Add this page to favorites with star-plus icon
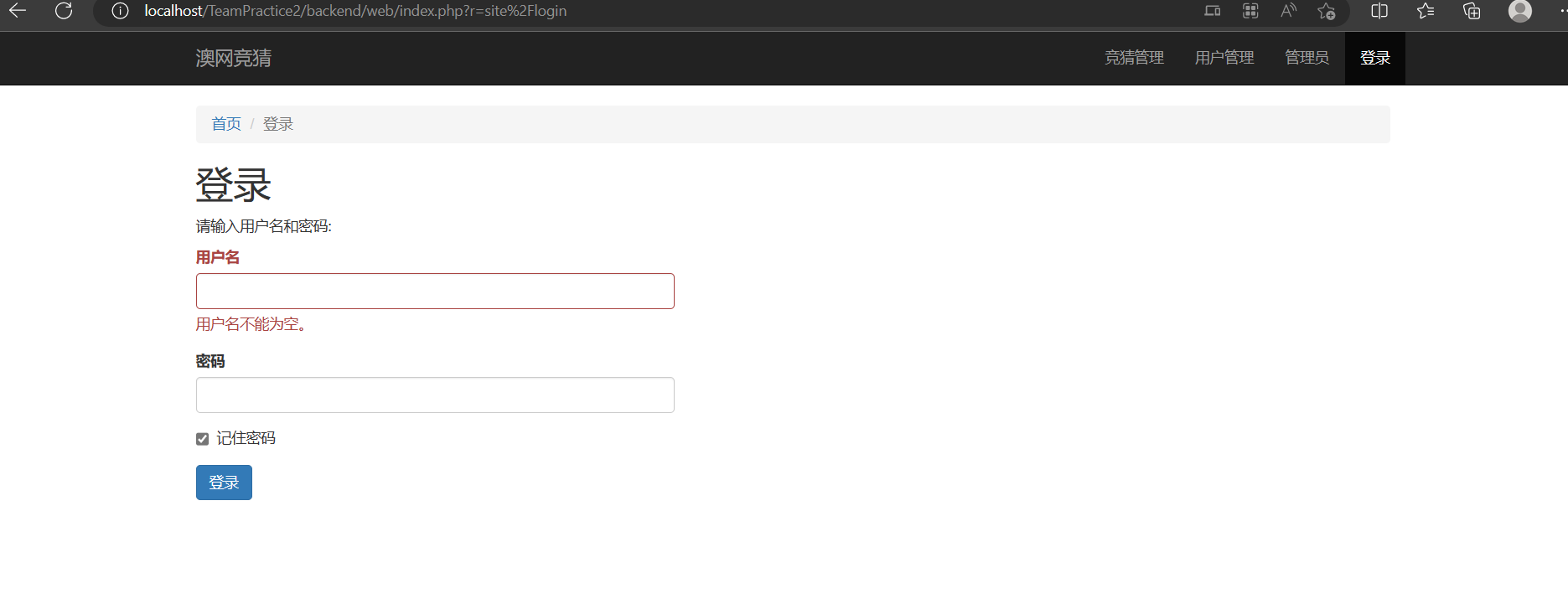The image size is (1568, 604). 1326,11
